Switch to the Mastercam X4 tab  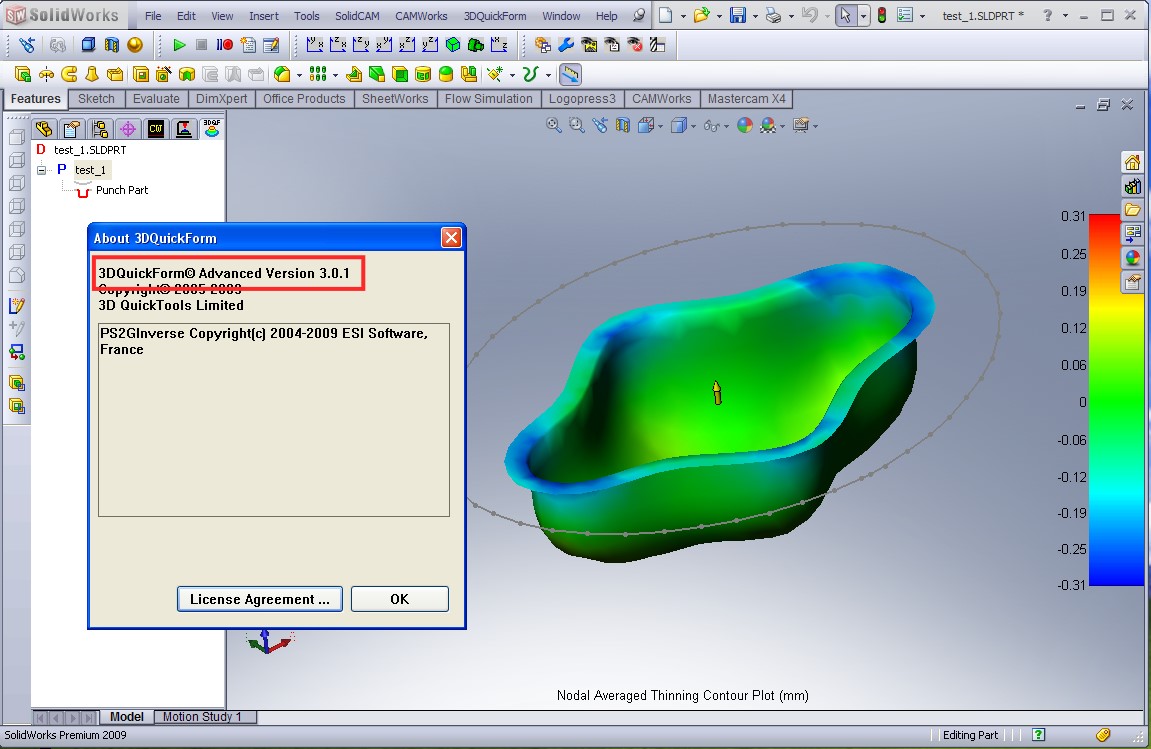click(x=747, y=99)
